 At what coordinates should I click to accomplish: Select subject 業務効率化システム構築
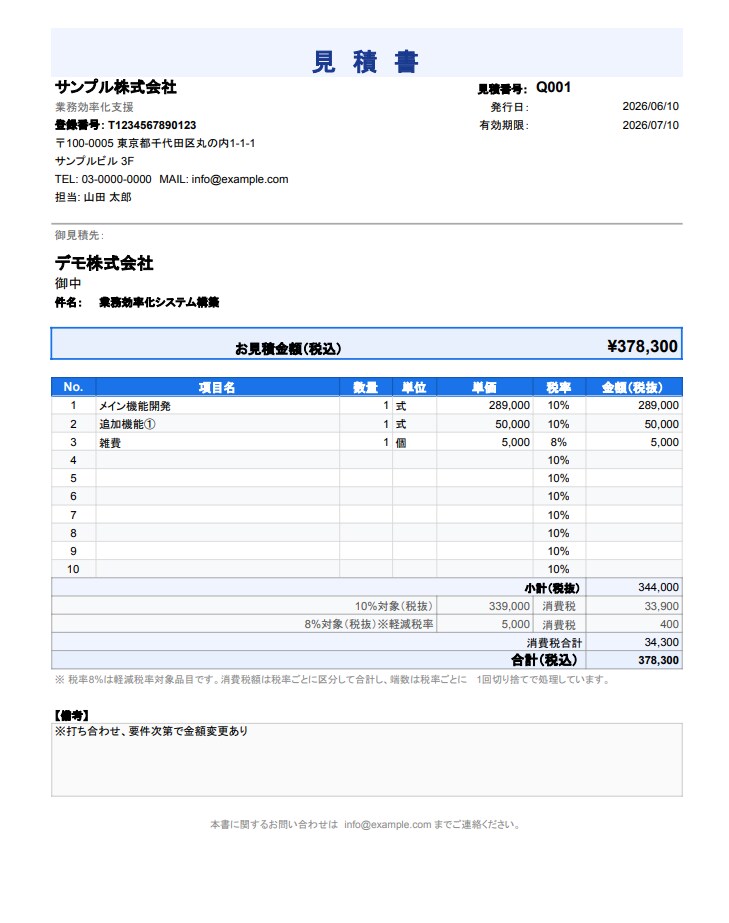pyautogui.click(x=159, y=303)
